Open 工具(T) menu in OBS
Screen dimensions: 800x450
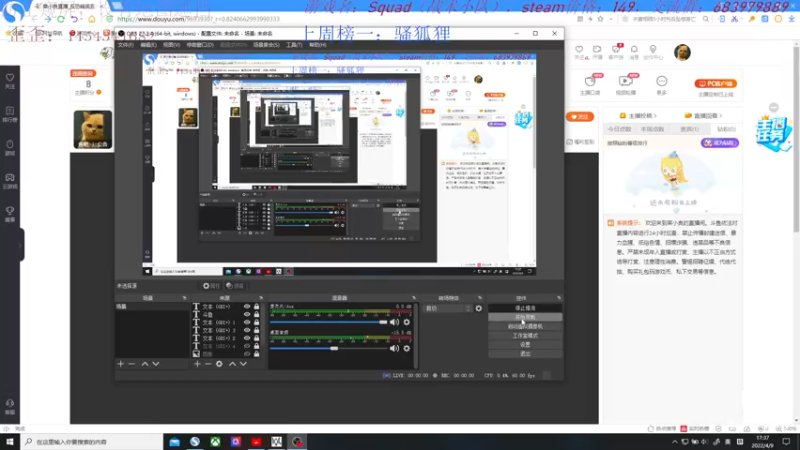click(294, 45)
